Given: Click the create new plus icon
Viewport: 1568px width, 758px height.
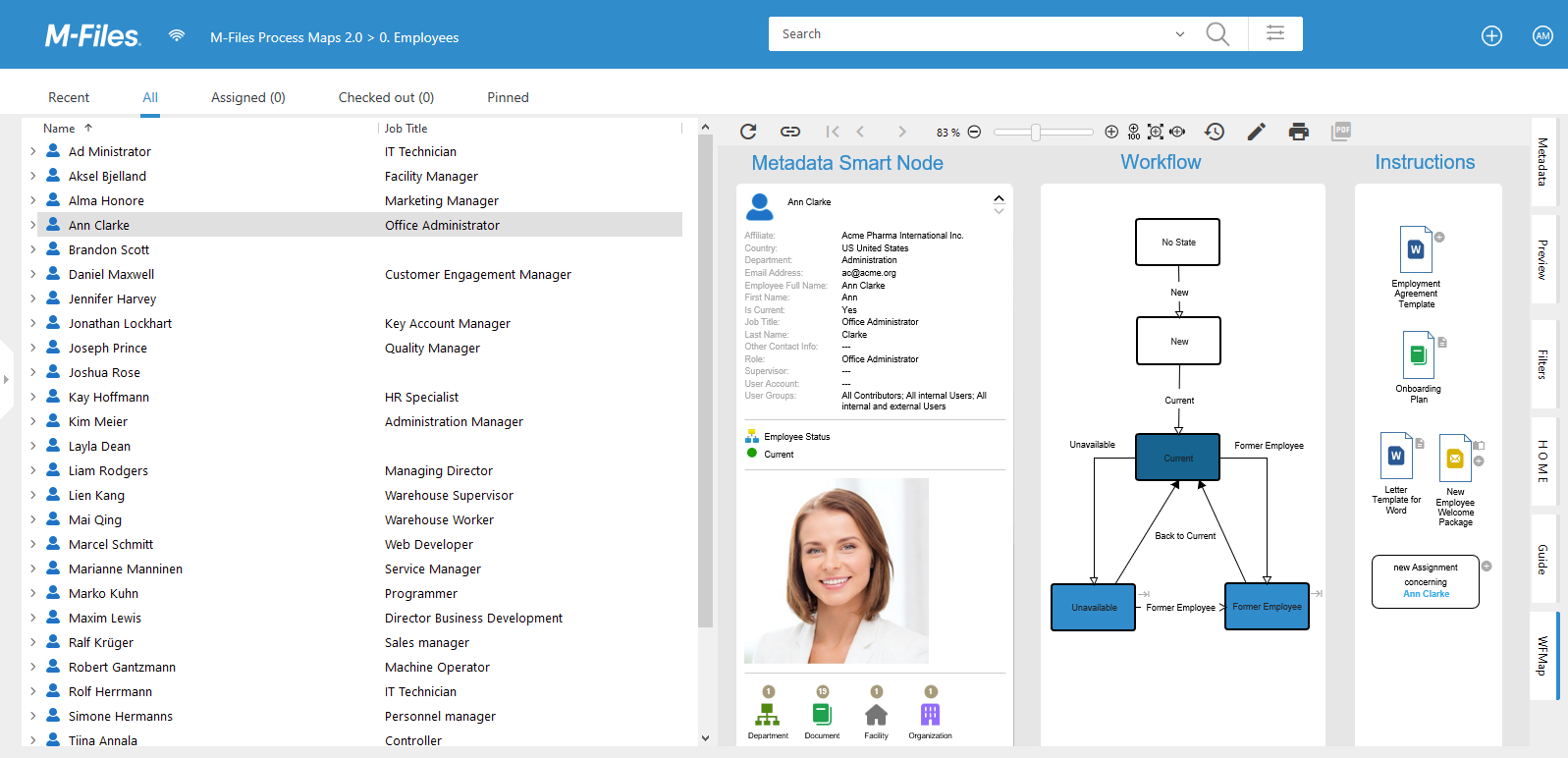Looking at the screenshot, I should click(x=1491, y=36).
